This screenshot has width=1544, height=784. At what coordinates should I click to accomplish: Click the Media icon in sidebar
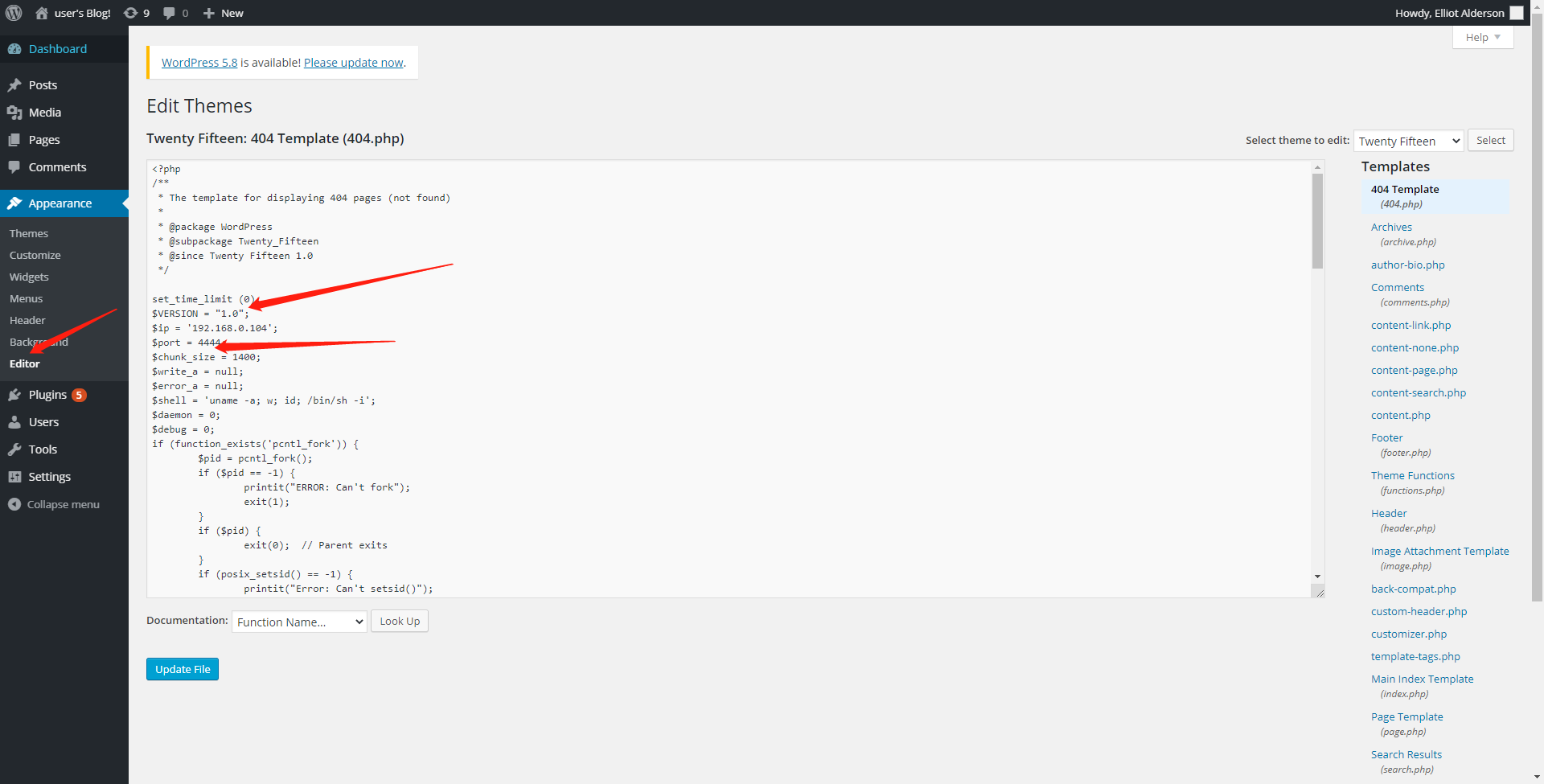pyautogui.click(x=14, y=113)
